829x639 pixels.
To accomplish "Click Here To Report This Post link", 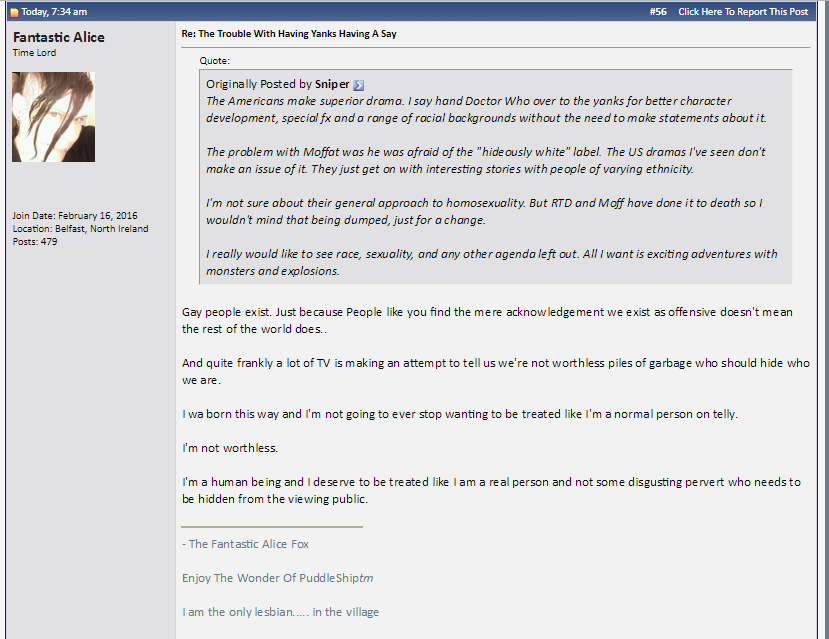I will tap(743, 12).
